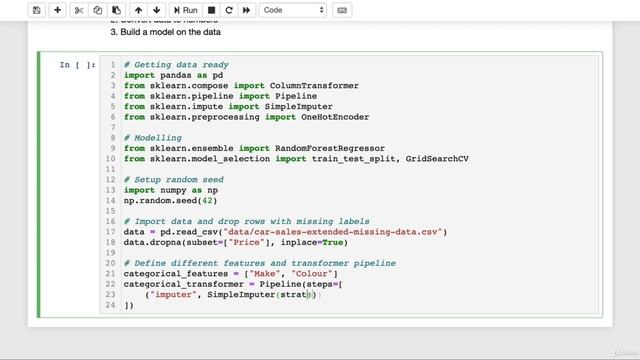Click the '# Import data and drop rows' comment
The image size is (640, 360).
pyautogui.click(x=247, y=222)
